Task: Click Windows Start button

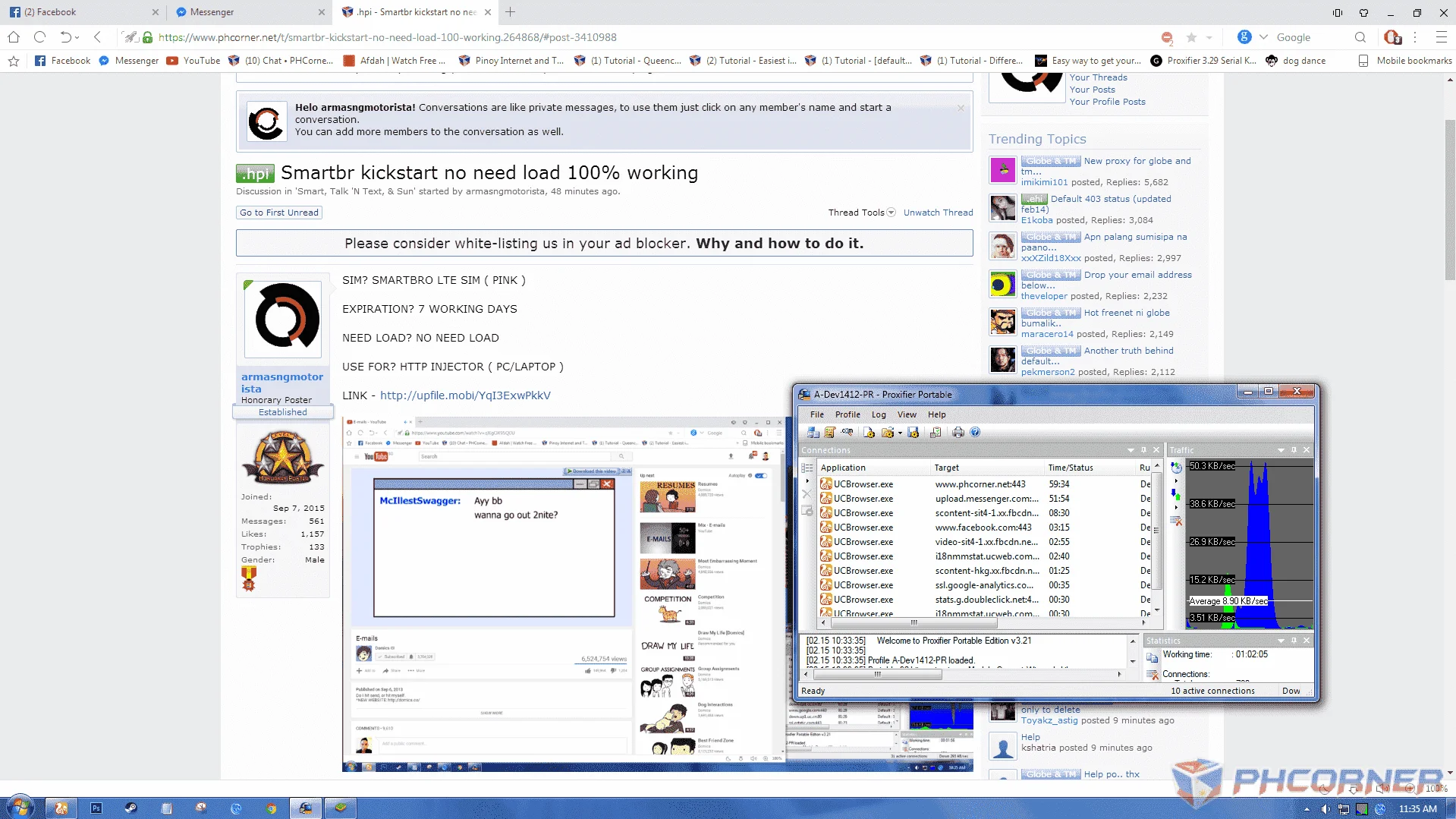Action: point(20,807)
